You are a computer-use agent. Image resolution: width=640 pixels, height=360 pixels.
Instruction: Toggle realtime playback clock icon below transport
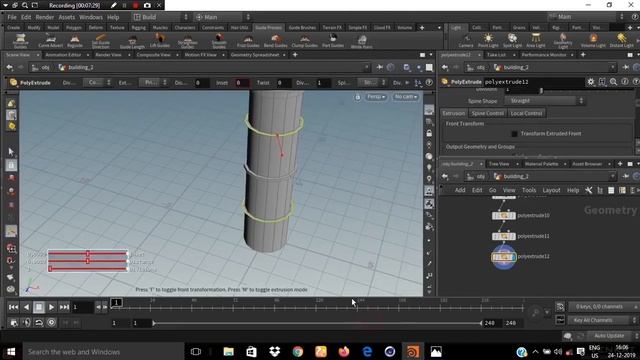(x=51, y=322)
